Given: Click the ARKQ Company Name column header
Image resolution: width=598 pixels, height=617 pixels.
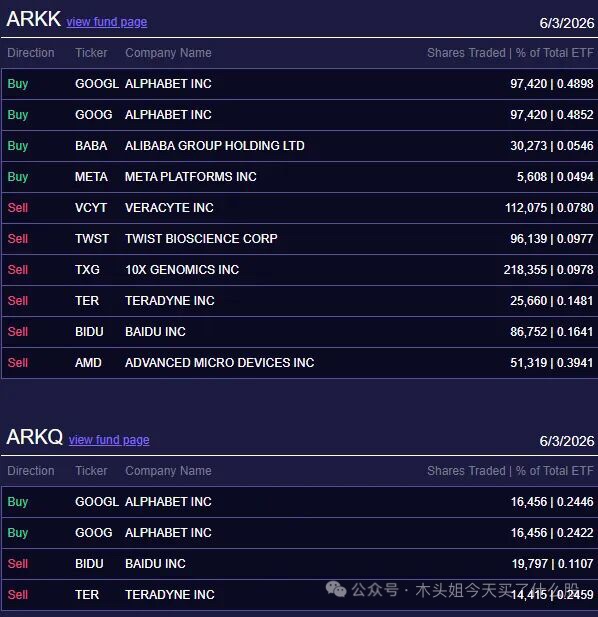Looking at the screenshot, I should 168,471.
